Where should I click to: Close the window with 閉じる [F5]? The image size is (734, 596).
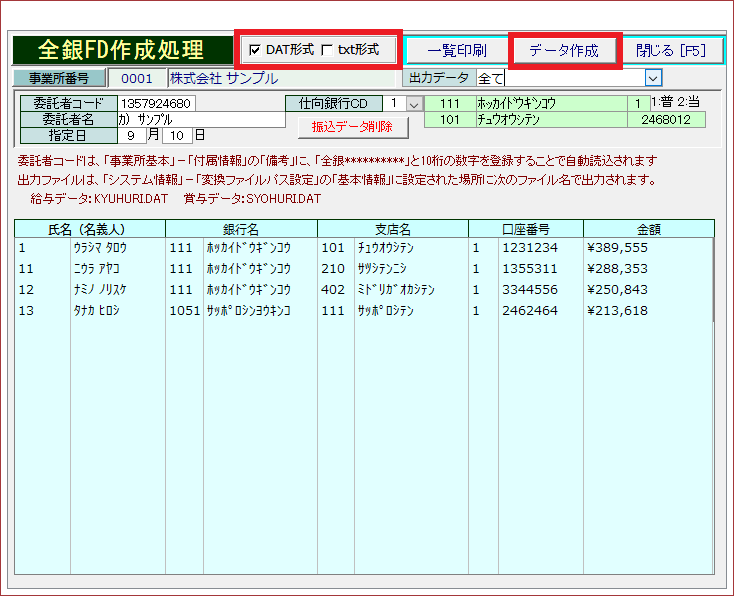tap(673, 51)
